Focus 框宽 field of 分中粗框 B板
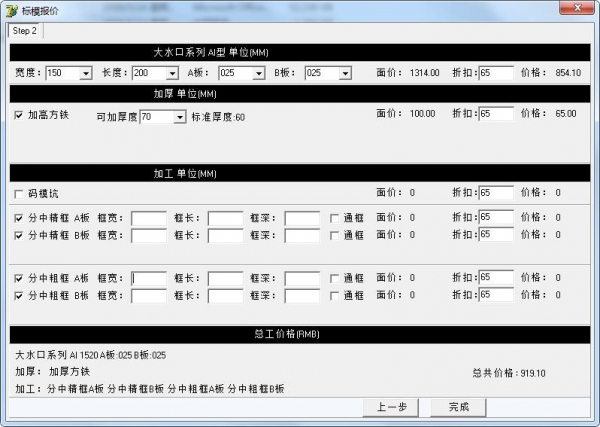The image size is (600, 427). pos(149,296)
